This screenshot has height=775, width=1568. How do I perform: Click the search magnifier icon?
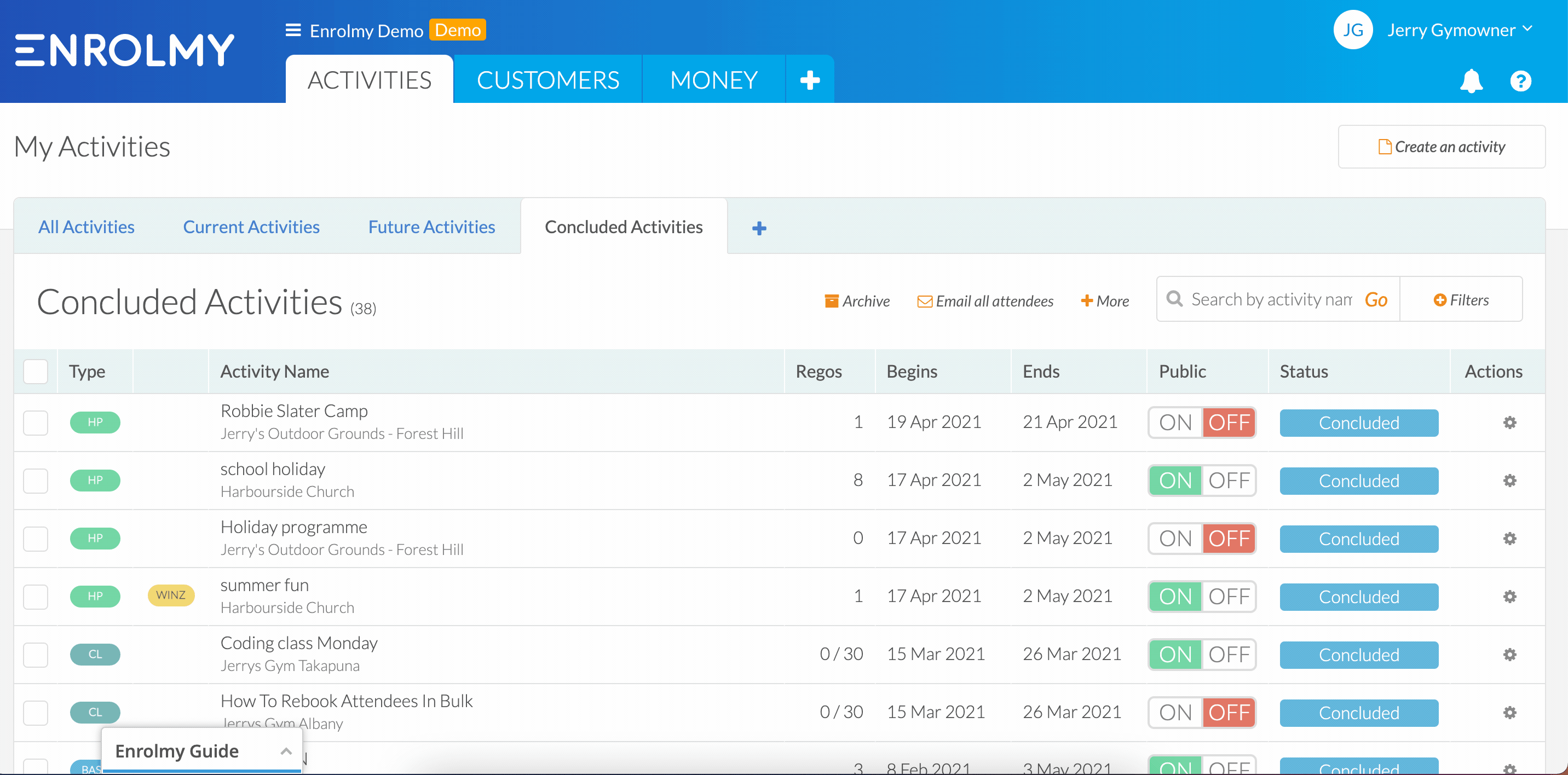coord(1174,299)
